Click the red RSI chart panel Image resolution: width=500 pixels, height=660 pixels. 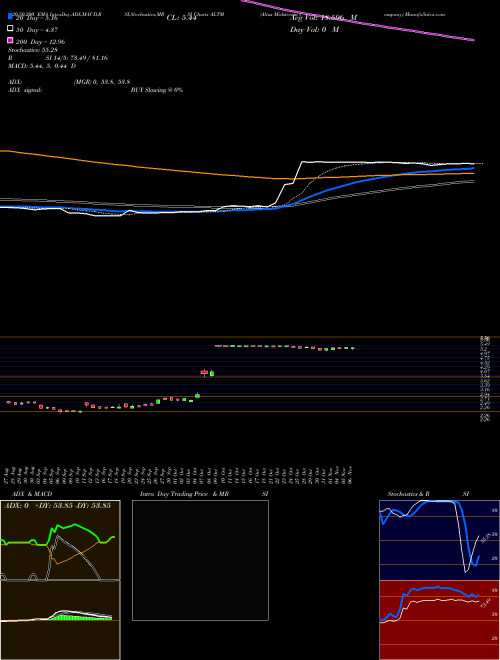(439, 620)
